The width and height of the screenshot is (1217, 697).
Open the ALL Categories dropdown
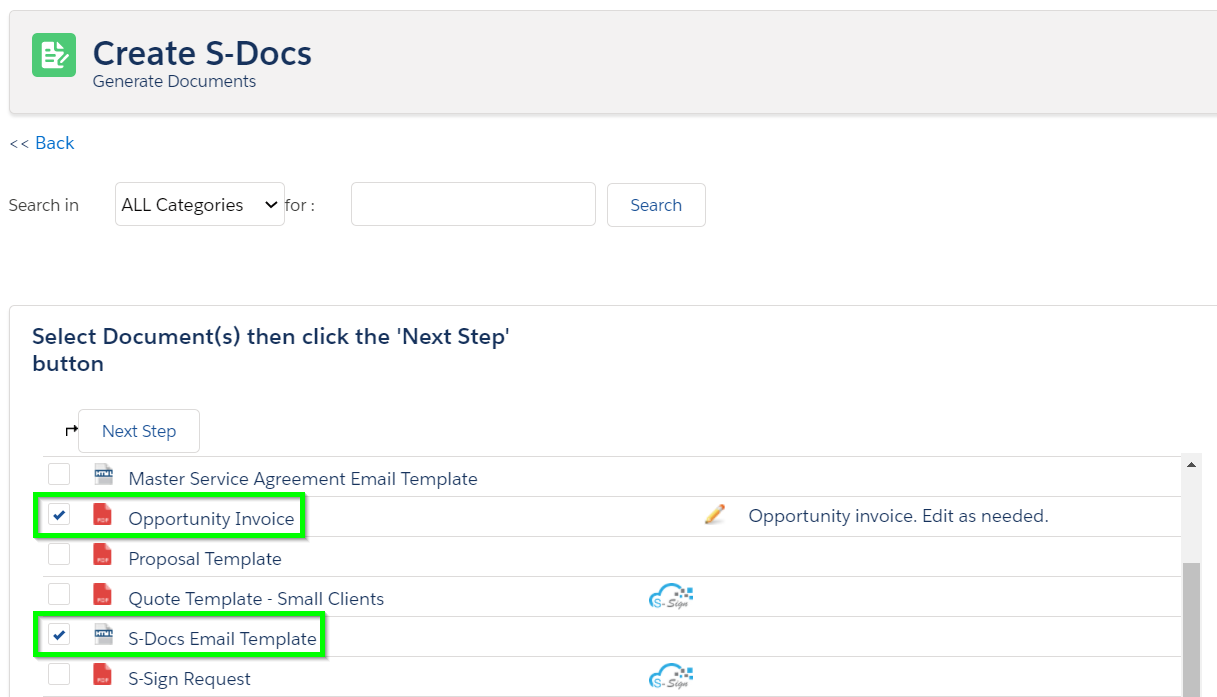click(200, 204)
